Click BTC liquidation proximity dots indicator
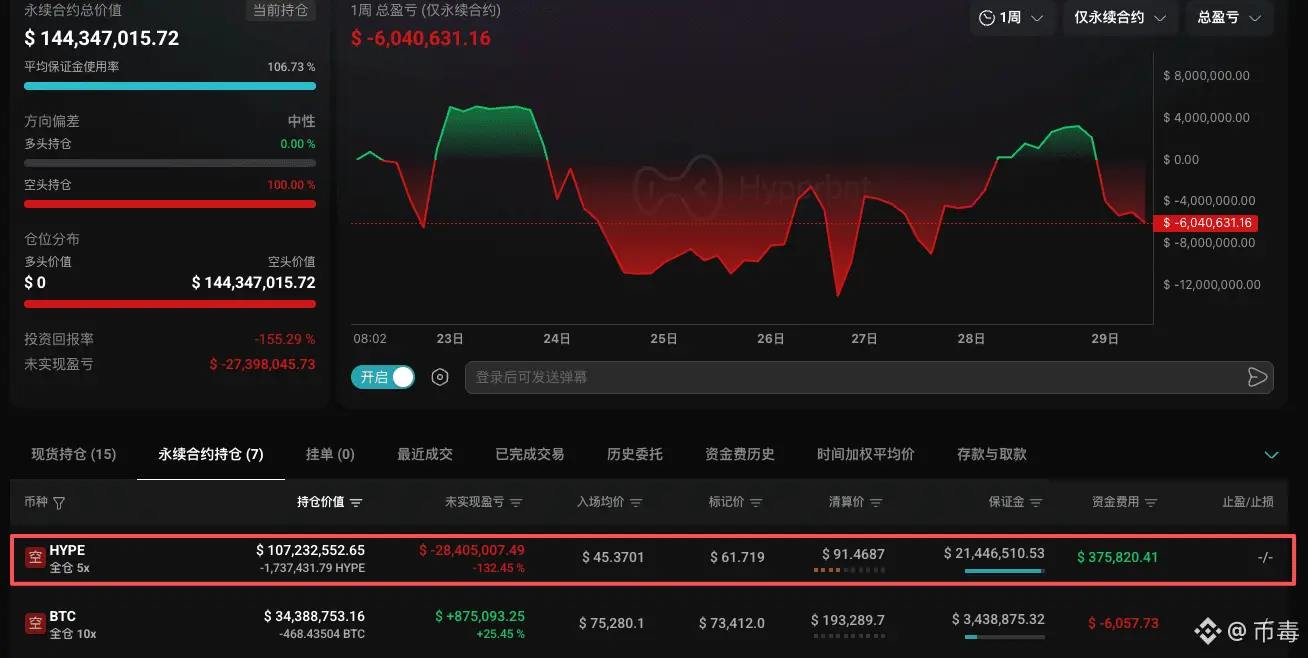Image resolution: width=1308 pixels, height=658 pixels. click(849, 637)
